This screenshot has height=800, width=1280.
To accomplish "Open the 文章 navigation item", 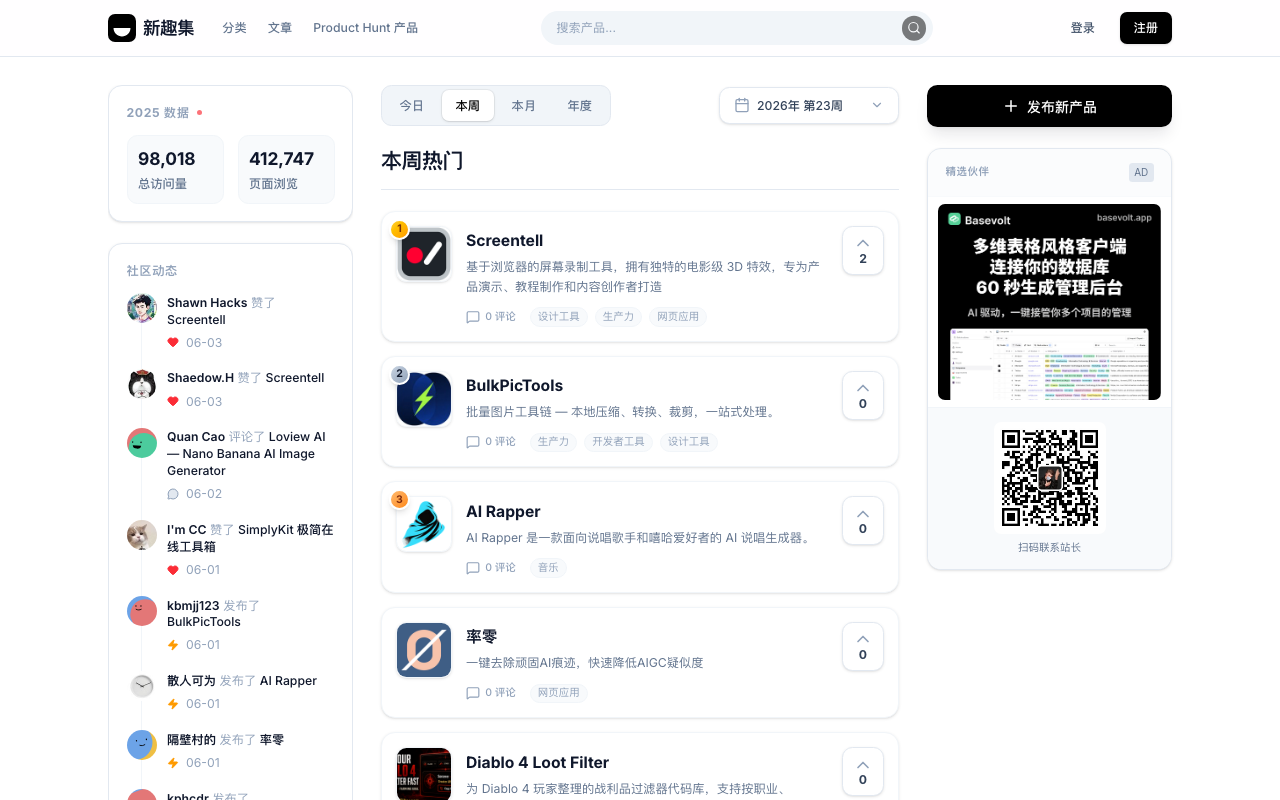I will tap(280, 28).
